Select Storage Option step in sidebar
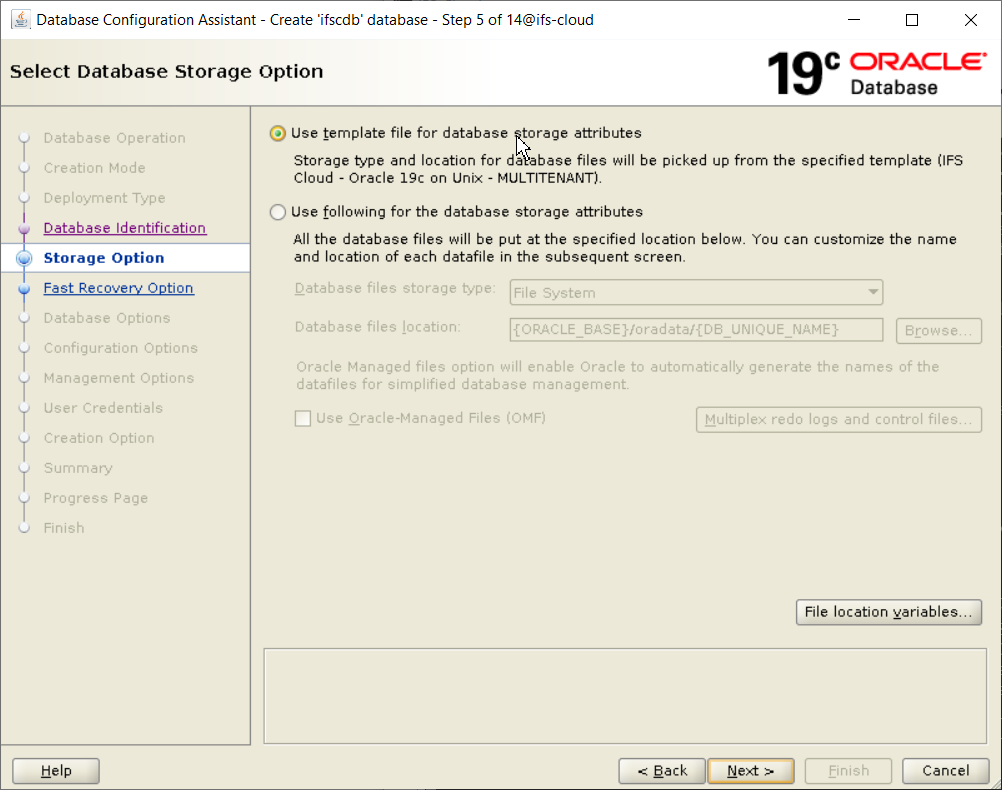Viewport: 1002px width, 790px height. tap(104, 258)
